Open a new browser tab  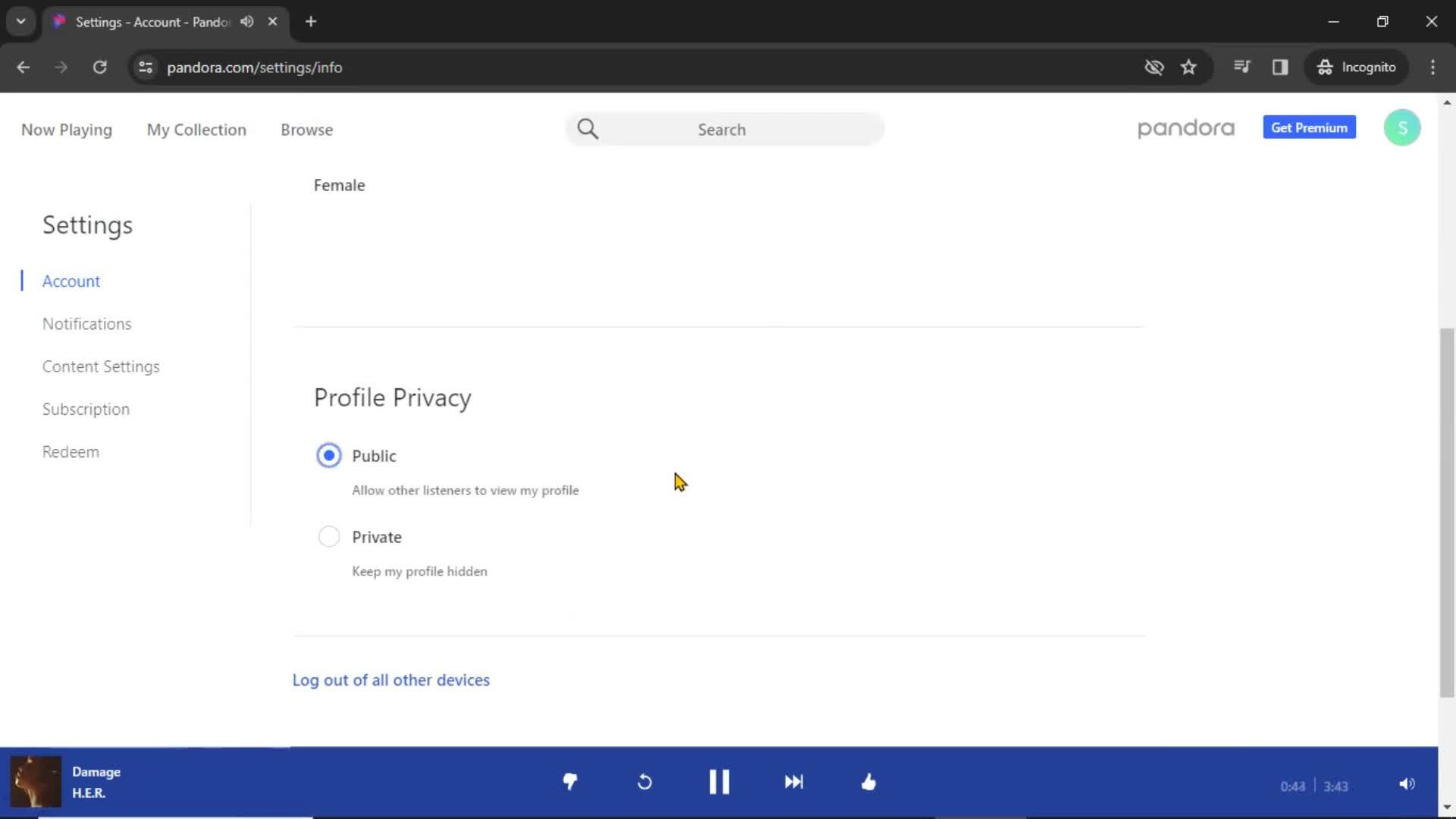311,22
